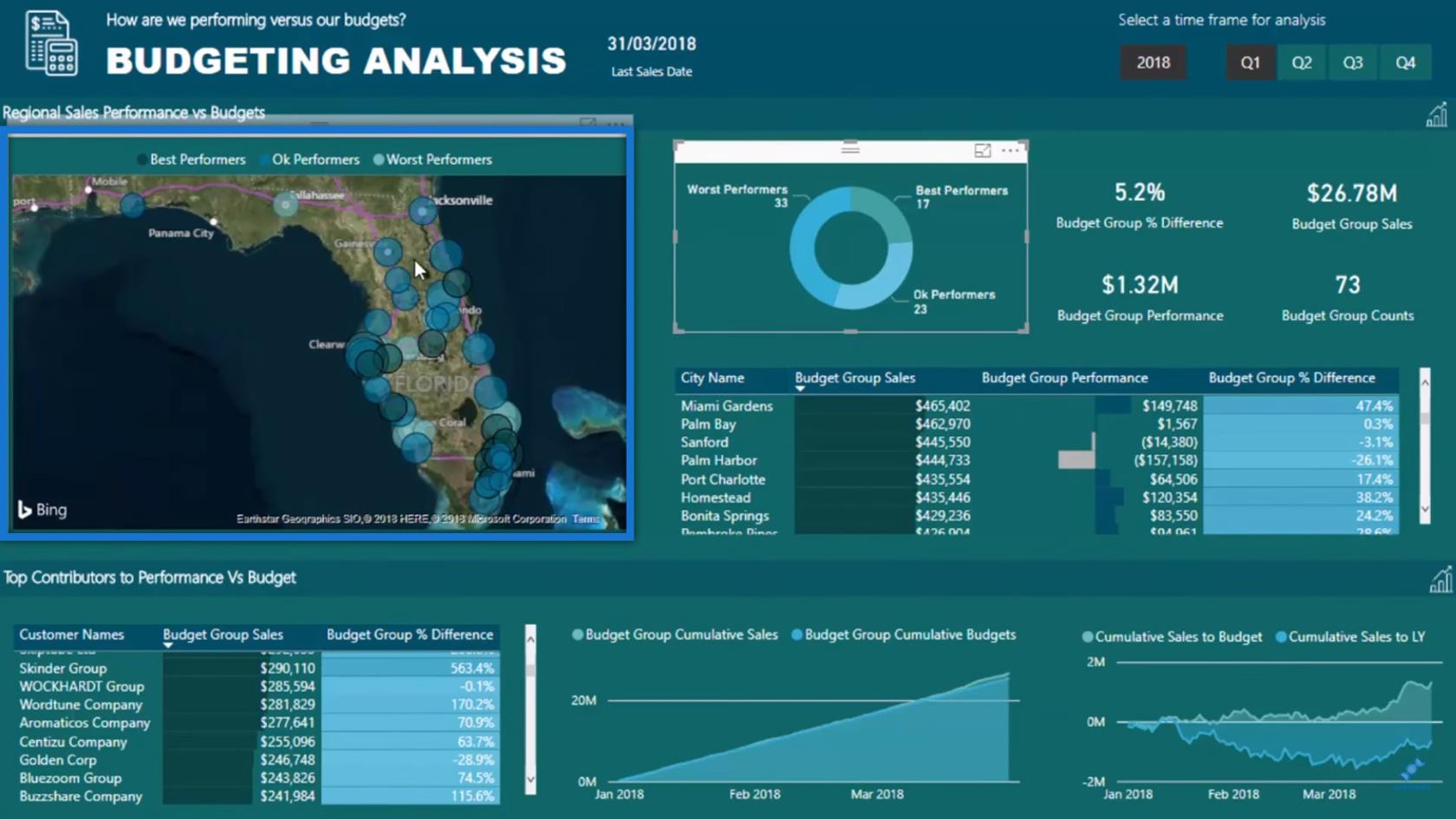
Task: Click Port Charlotte city row
Action: 1037,479
